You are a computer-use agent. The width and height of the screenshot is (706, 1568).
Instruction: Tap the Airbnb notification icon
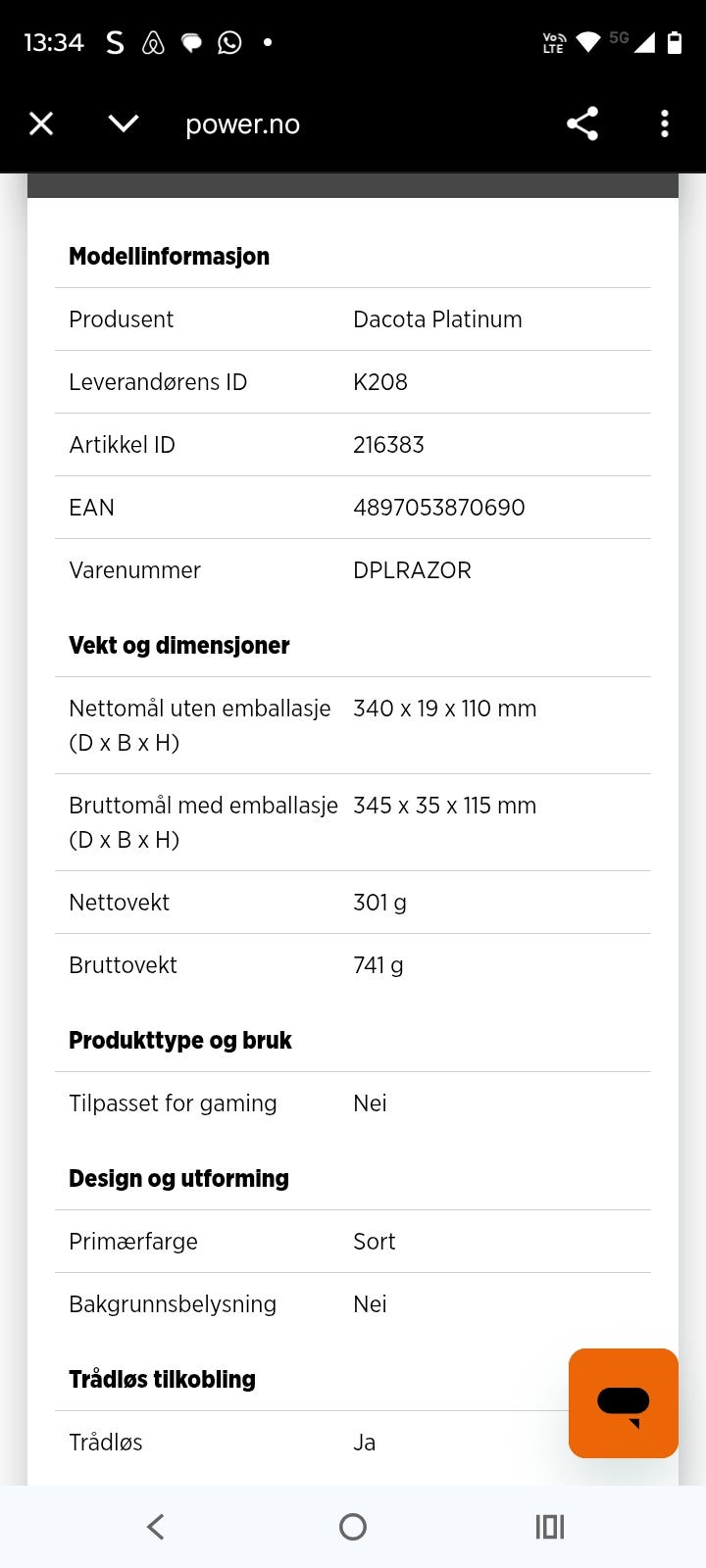(153, 42)
